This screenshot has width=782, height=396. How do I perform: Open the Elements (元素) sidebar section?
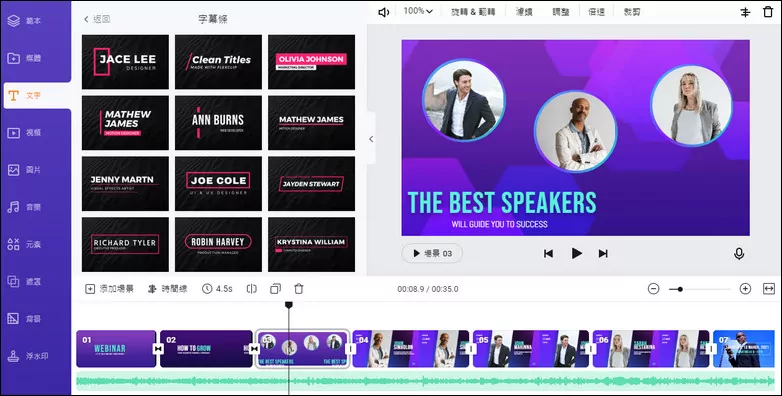point(25,244)
